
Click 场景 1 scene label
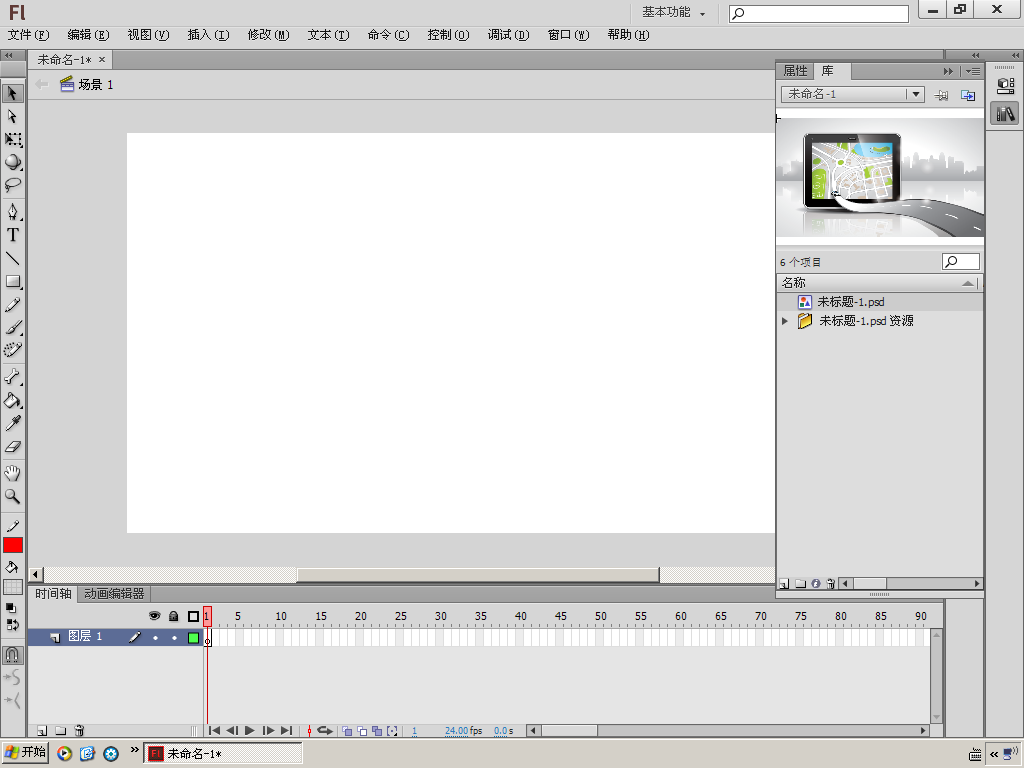[x=96, y=84]
